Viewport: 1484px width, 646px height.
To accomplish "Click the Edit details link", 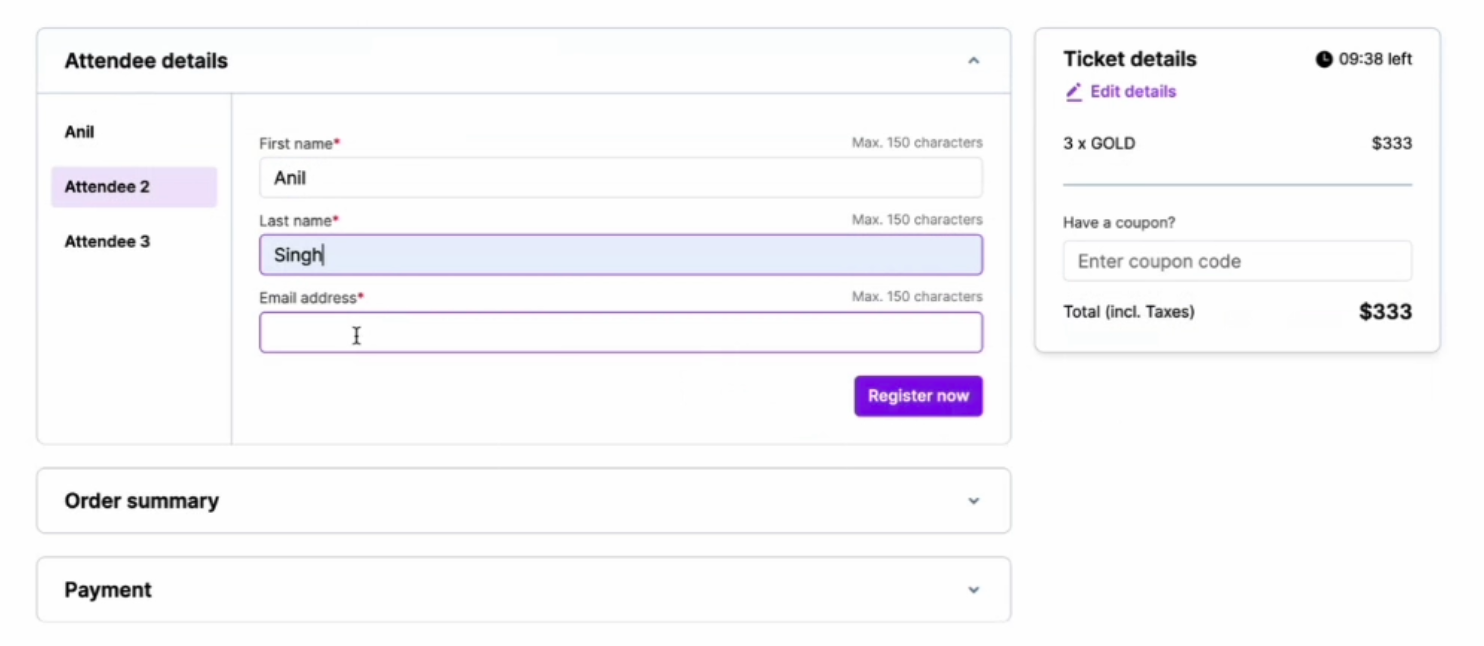I will (x=1132, y=92).
